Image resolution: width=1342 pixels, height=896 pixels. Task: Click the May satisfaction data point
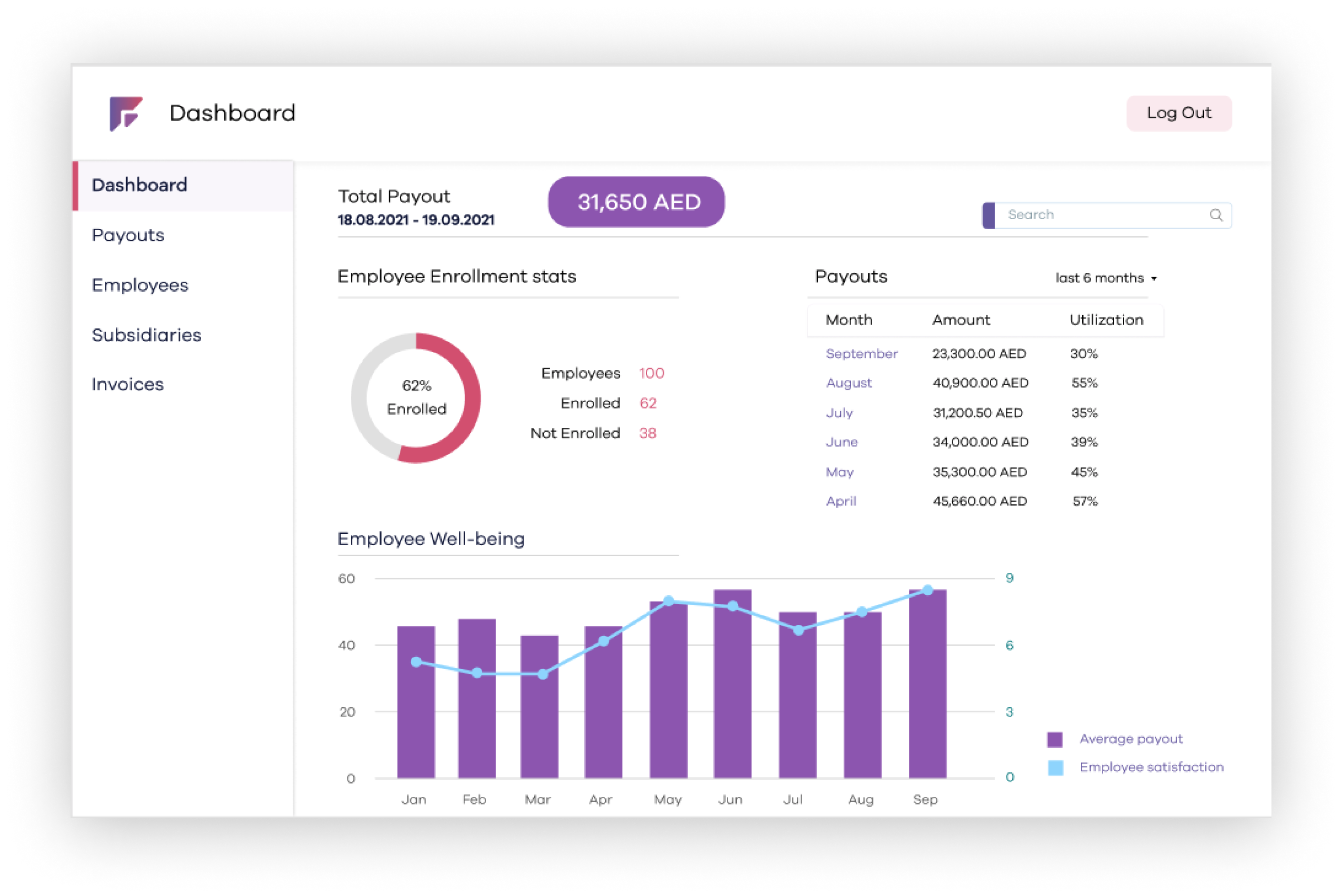pos(669,601)
